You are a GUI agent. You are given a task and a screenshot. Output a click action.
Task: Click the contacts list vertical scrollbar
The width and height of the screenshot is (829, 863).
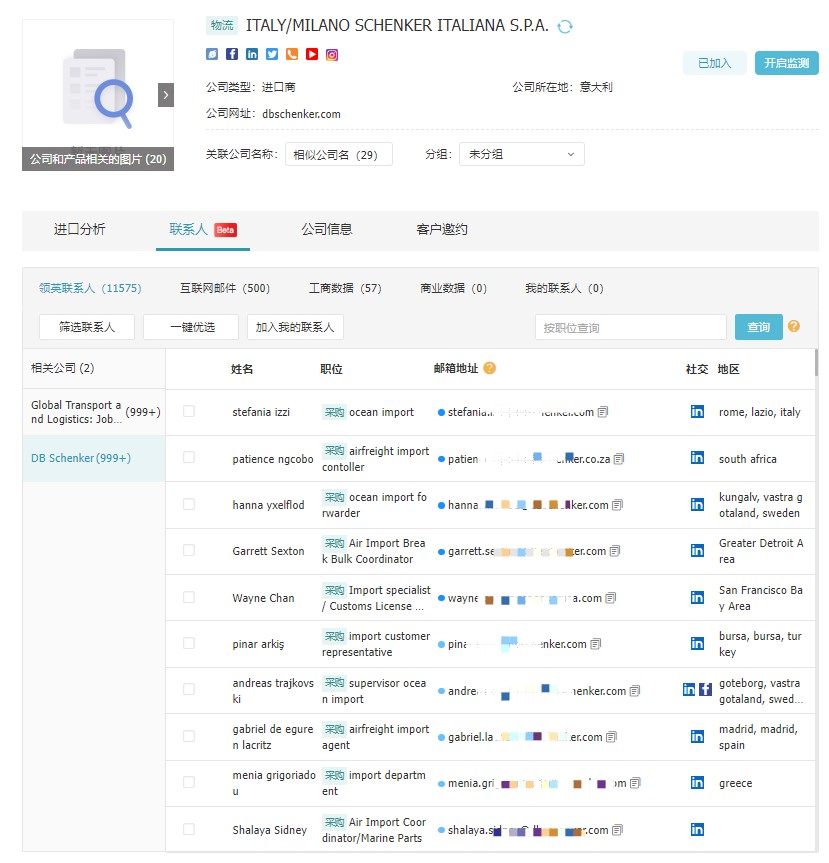tap(816, 363)
